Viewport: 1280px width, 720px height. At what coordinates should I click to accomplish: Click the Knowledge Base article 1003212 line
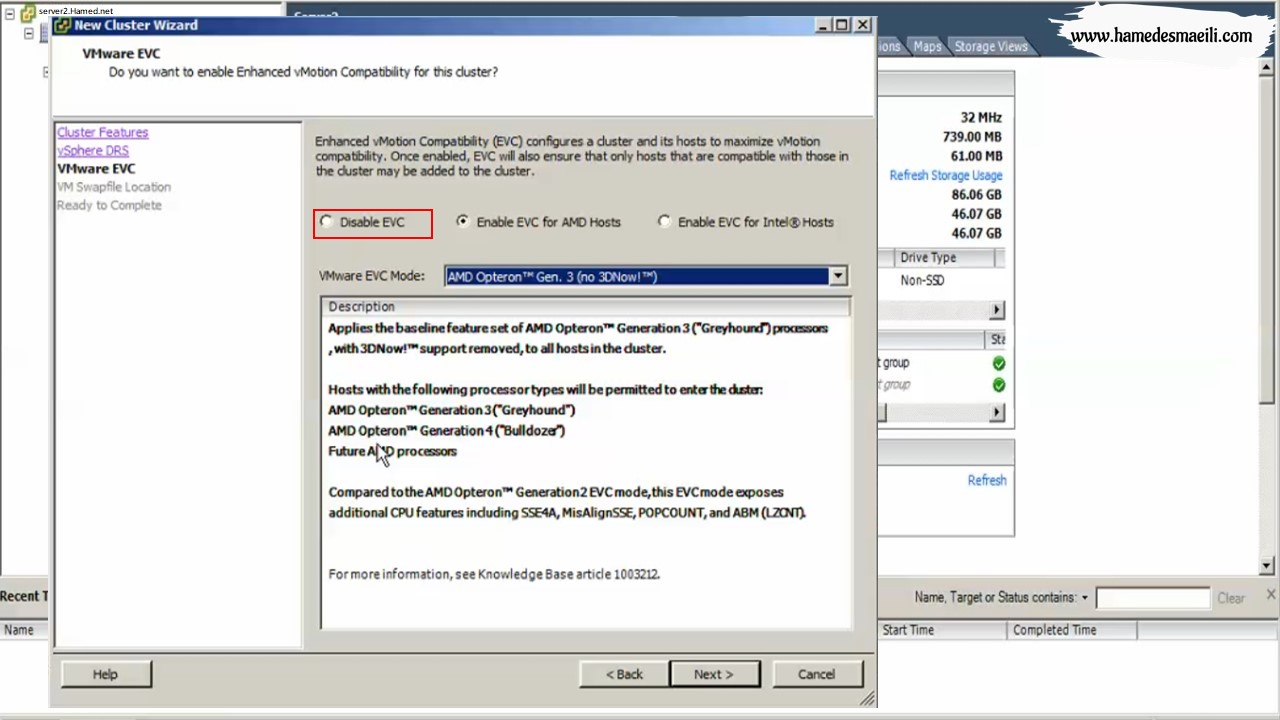tap(494, 574)
